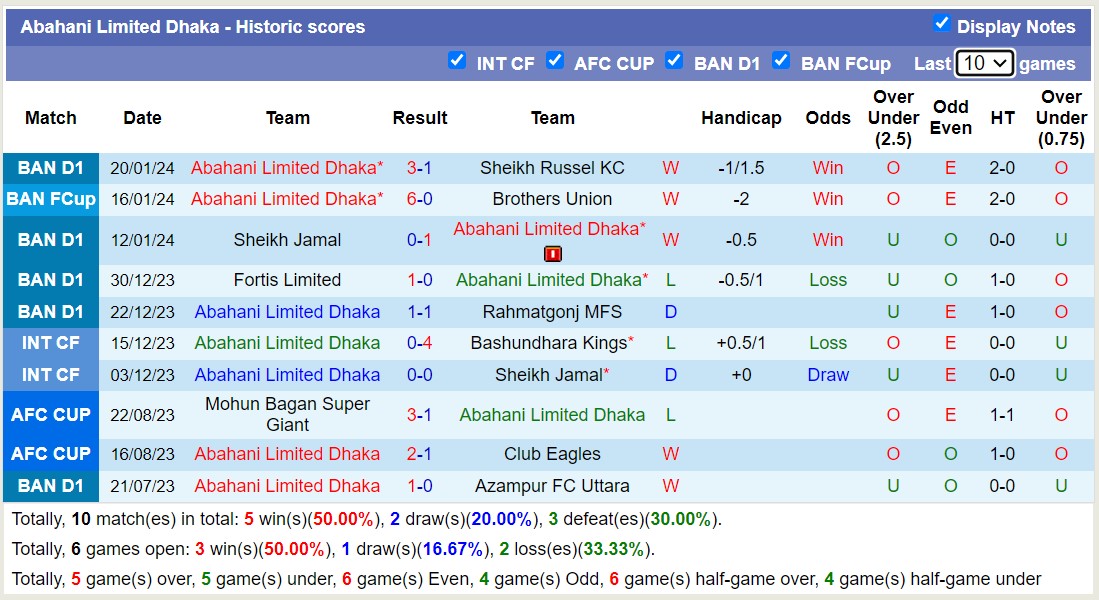Click Bashundhara Kings team name
The image size is (1099, 600).
(x=549, y=343)
